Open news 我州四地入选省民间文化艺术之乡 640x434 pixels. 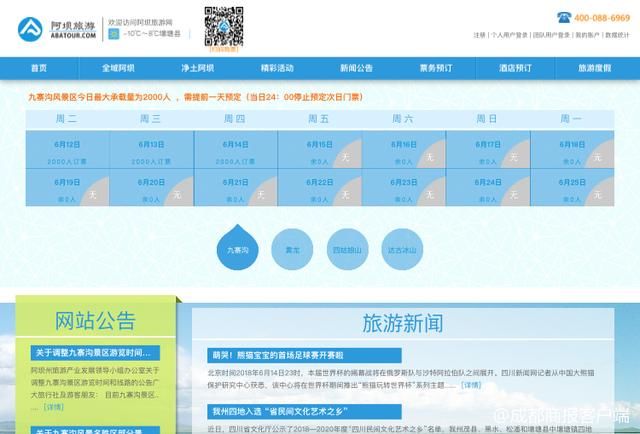(304, 412)
